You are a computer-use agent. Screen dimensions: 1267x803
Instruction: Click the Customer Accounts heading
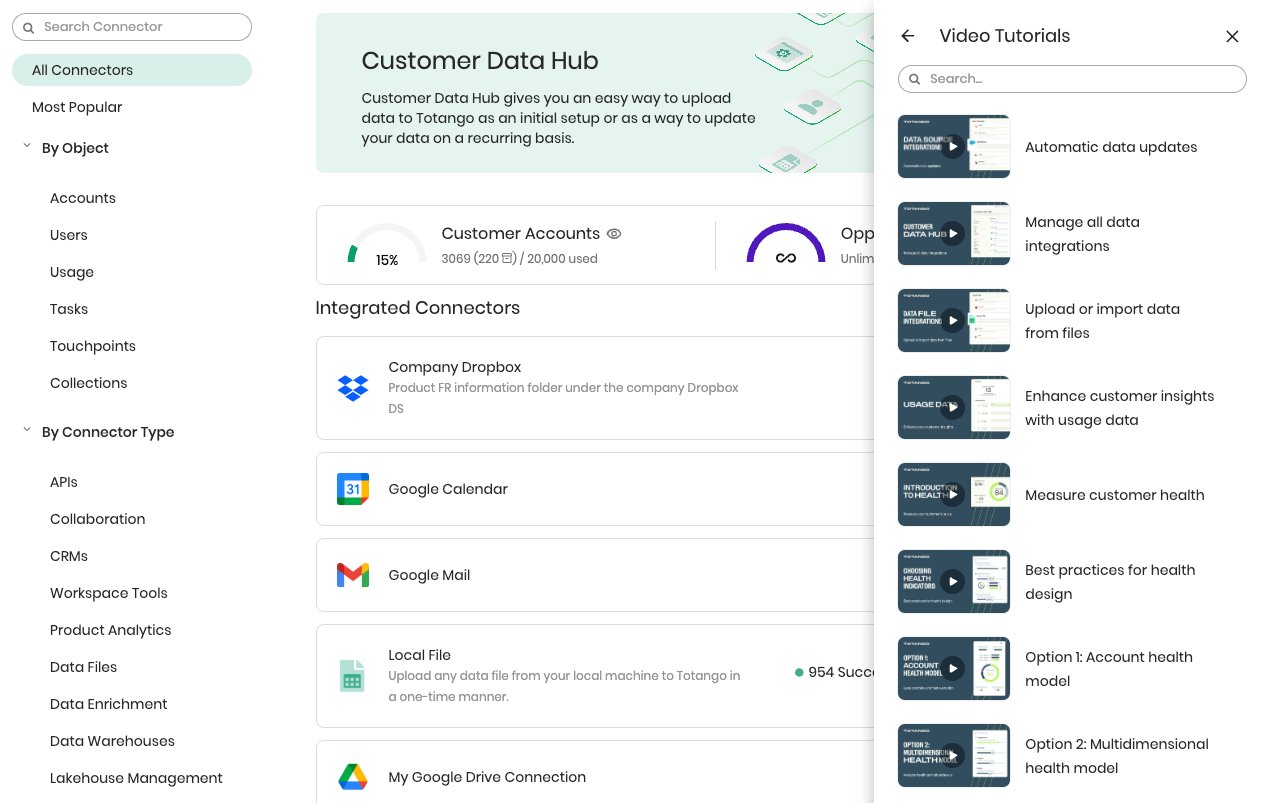(x=521, y=233)
